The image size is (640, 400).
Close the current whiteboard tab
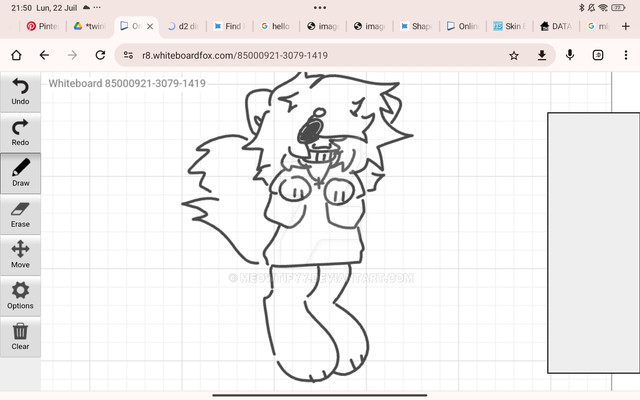click(150, 26)
